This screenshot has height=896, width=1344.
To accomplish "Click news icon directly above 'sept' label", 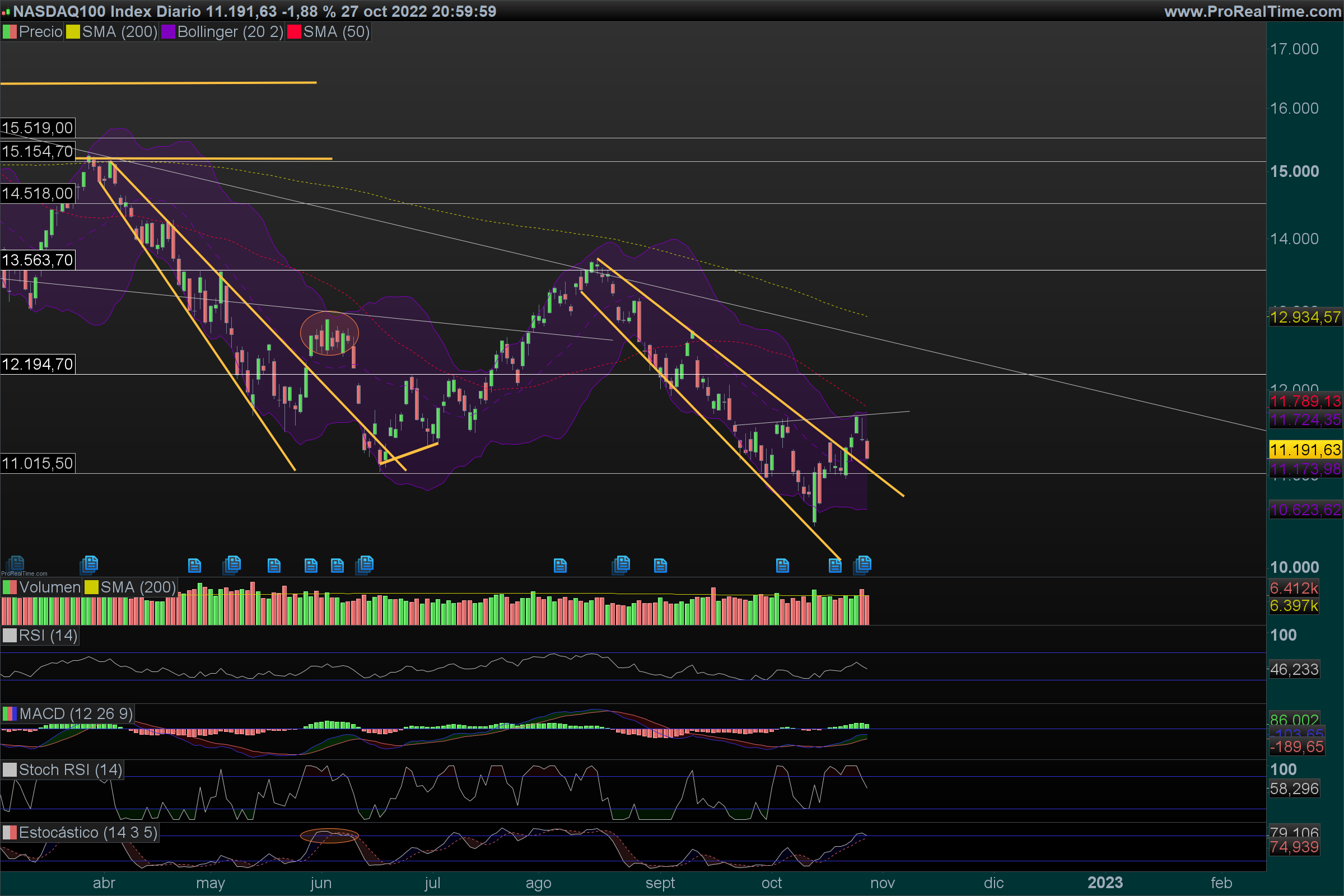I will point(660,566).
